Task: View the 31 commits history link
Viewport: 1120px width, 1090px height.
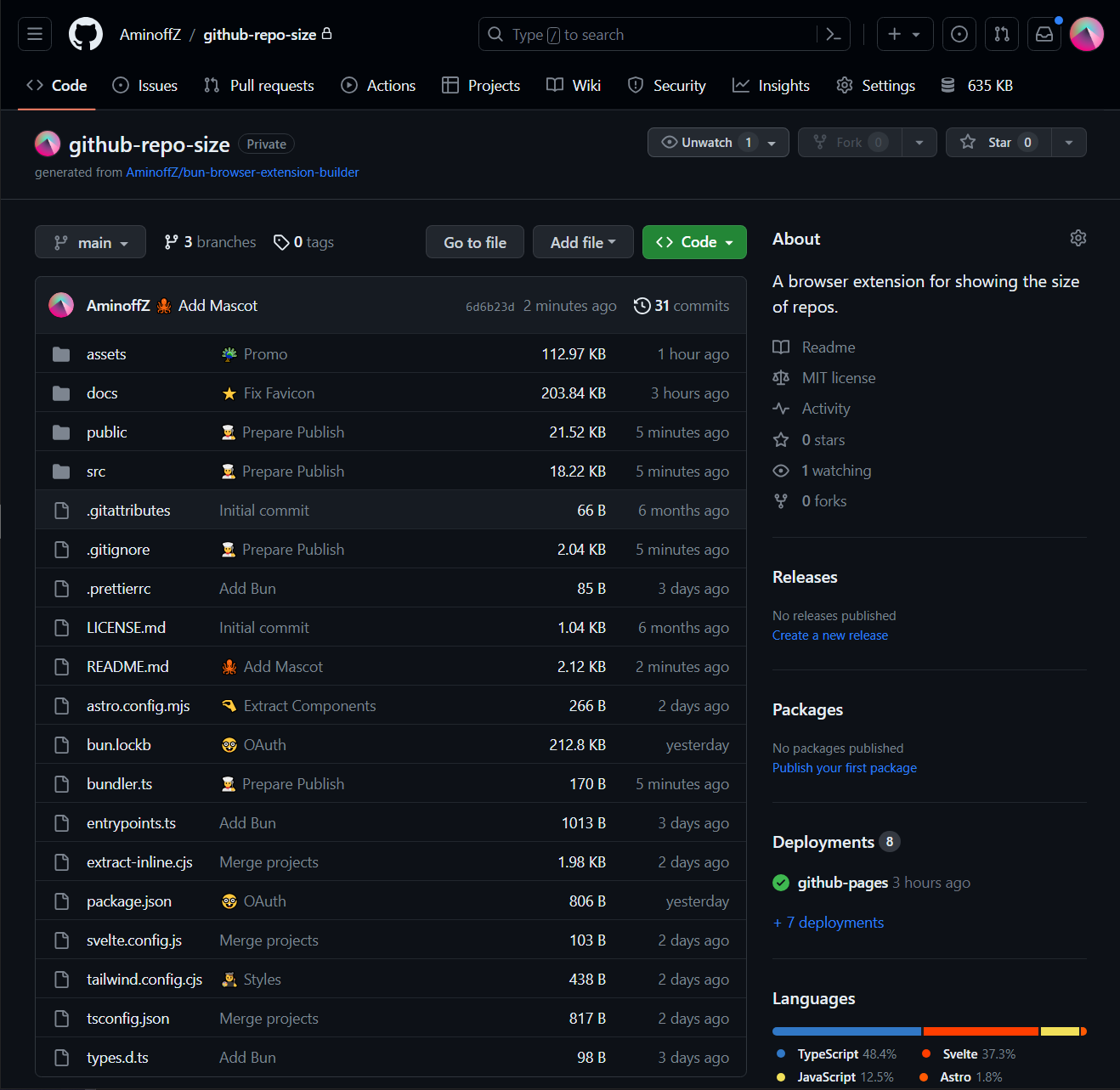Action: [x=682, y=306]
